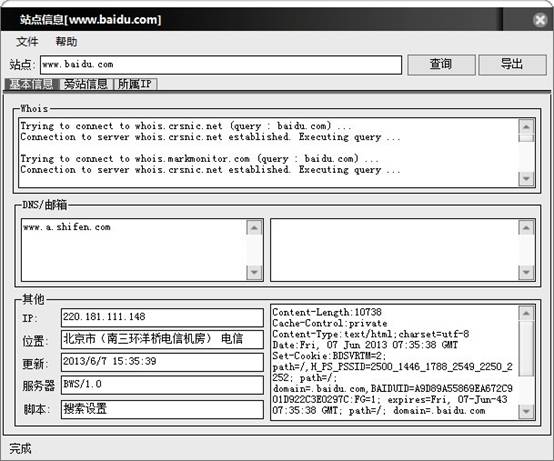Click the IP field showing 220.181.111.148

tap(162, 317)
